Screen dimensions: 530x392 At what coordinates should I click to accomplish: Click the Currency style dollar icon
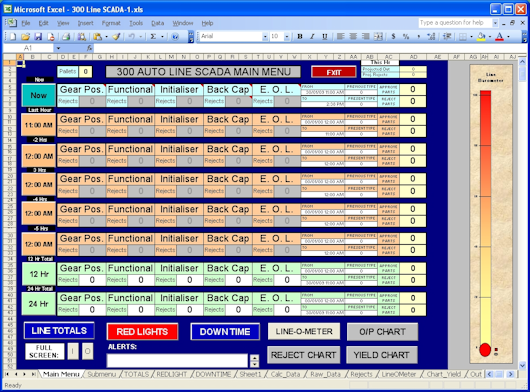[x=393, y=36]
